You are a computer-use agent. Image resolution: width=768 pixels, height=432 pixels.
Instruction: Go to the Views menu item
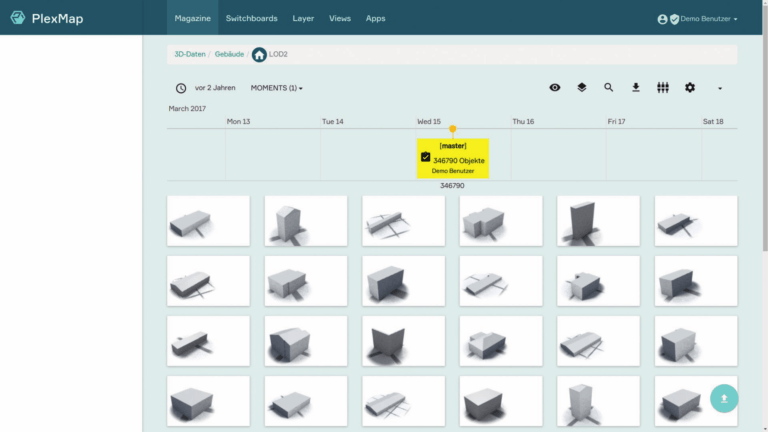(340, 18)
